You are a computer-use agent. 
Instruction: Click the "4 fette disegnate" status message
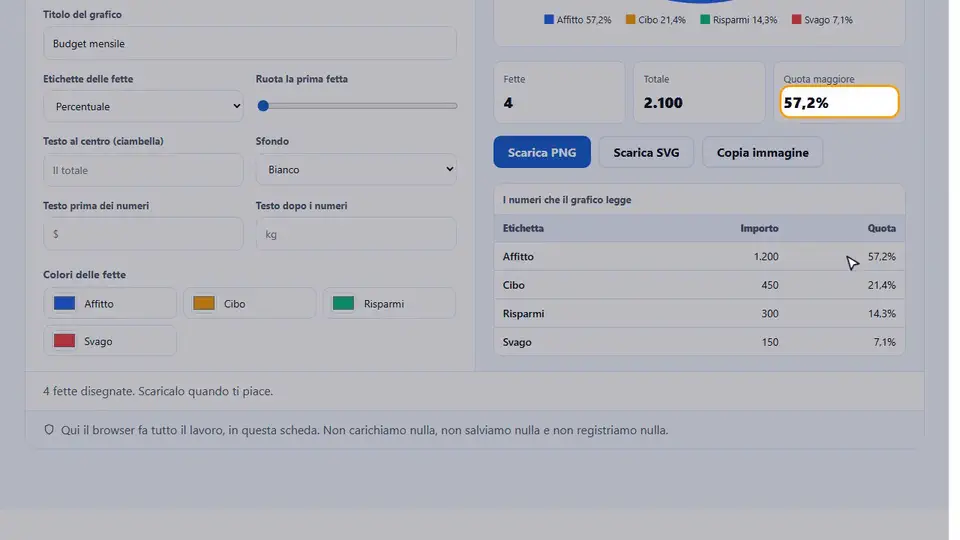point(158,391)
